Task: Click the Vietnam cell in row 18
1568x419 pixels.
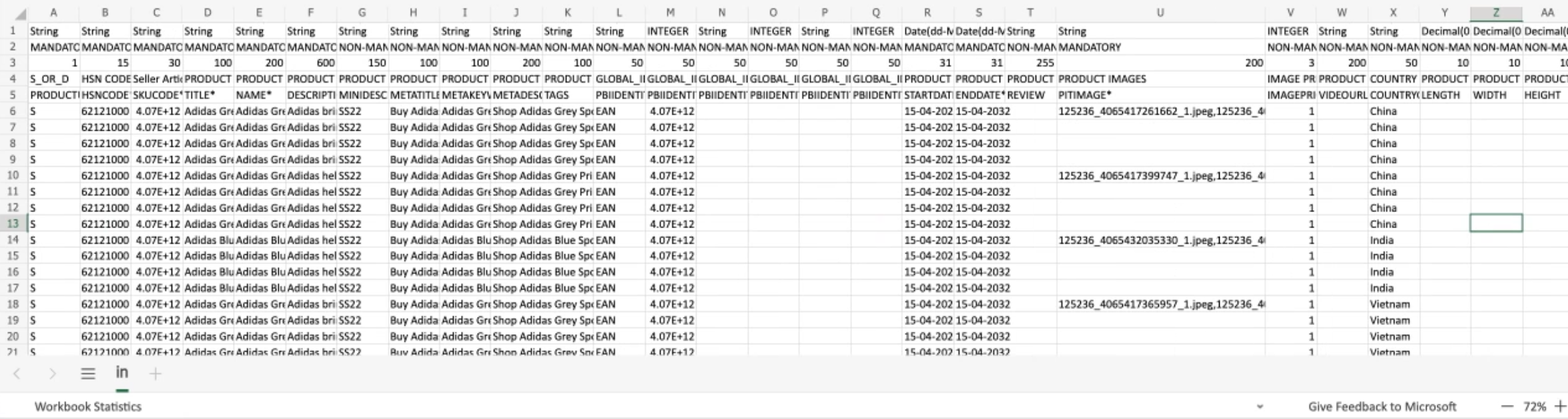Action: click(1393, 304)
